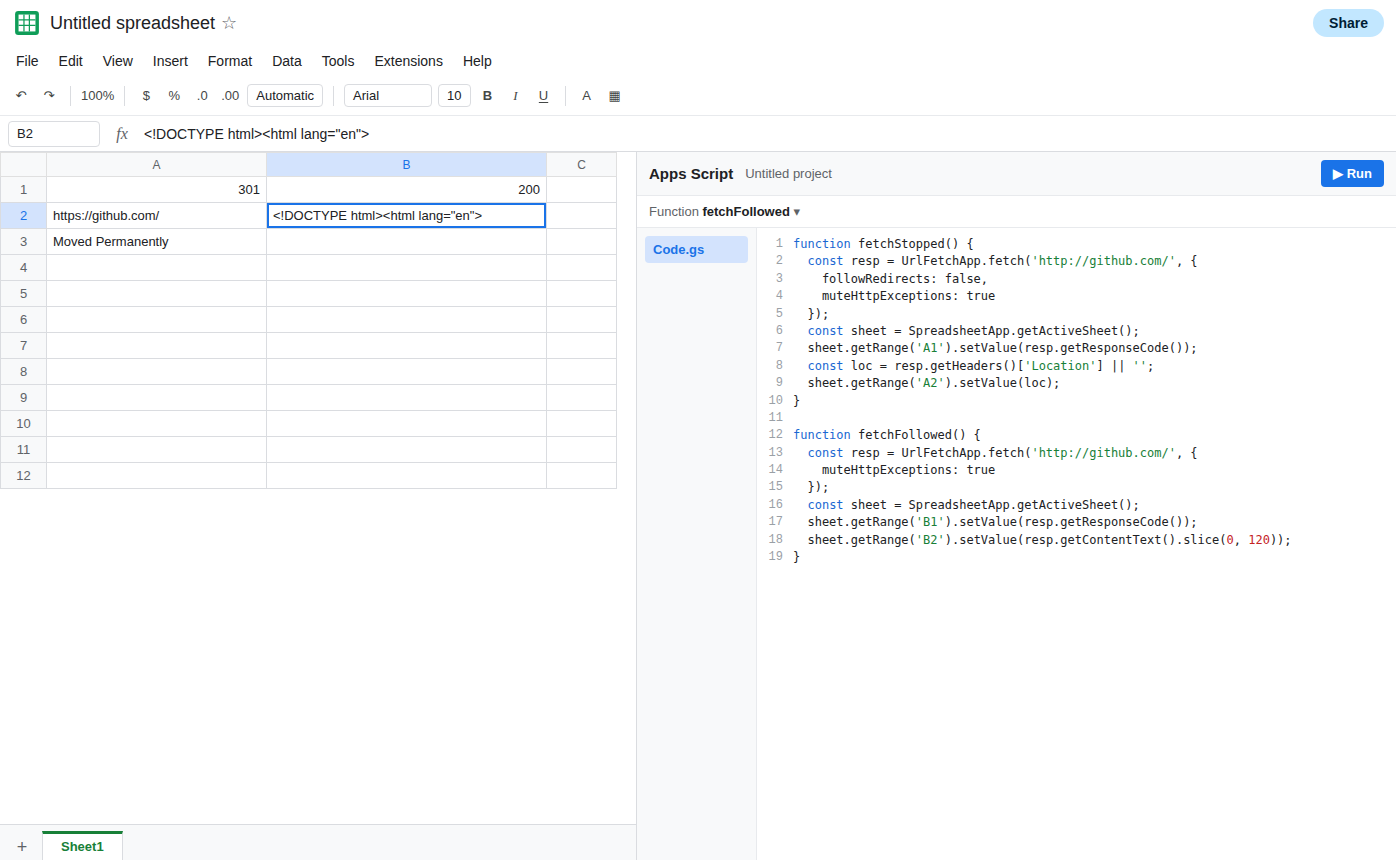Click the Untitled spreadsheet title
This screenshot has height=860, width=1396.
click(x=132, y=23)
